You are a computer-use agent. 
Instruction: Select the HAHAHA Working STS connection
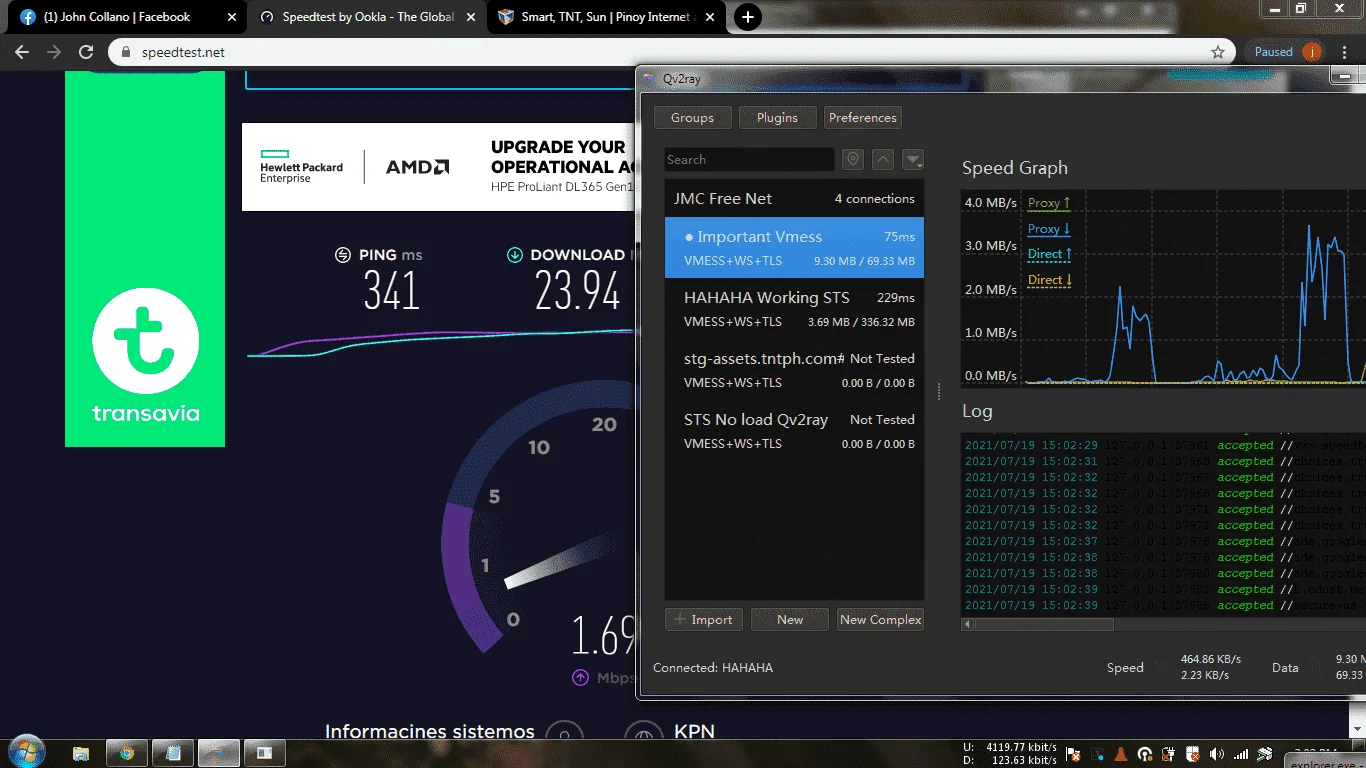tap(794, 309)
